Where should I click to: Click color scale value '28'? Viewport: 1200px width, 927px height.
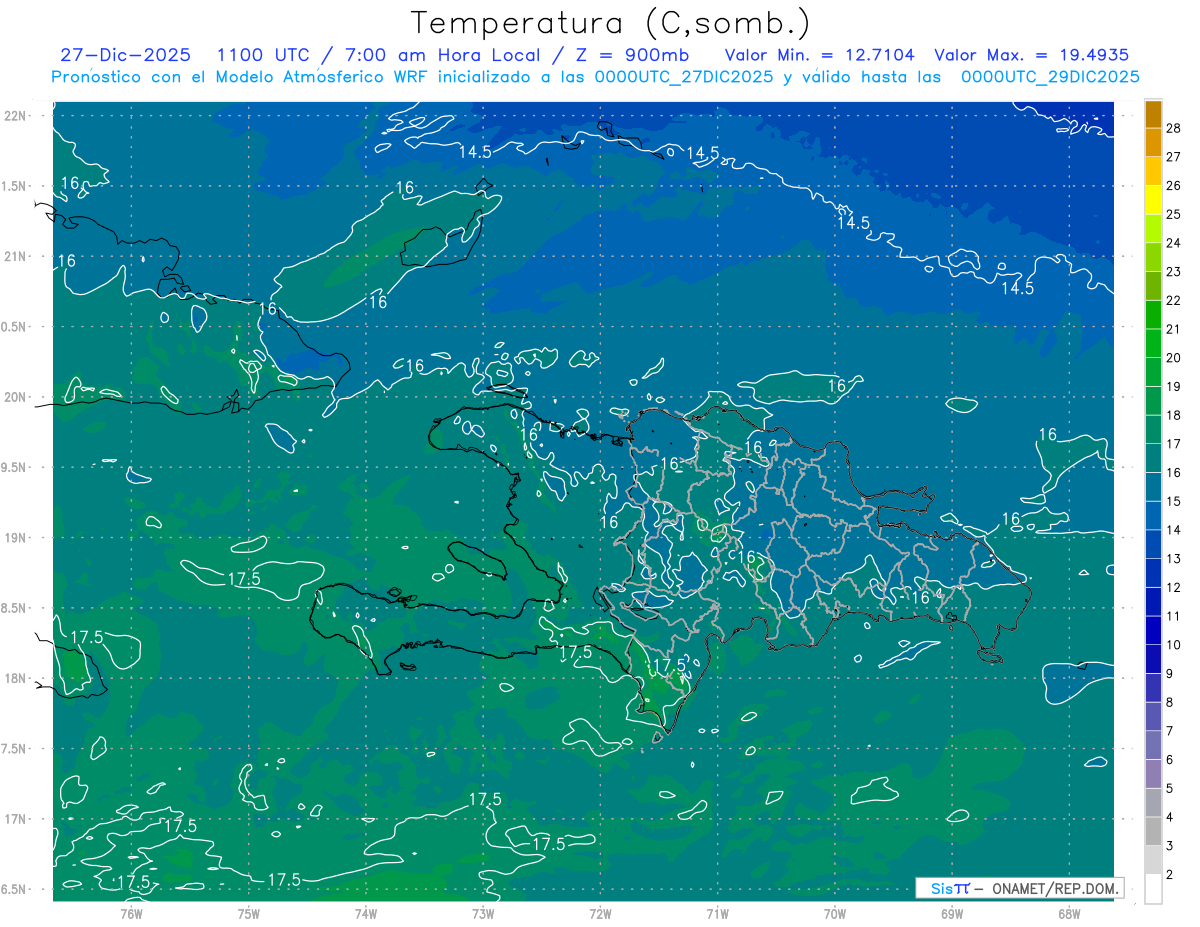tap(1174, 128)
